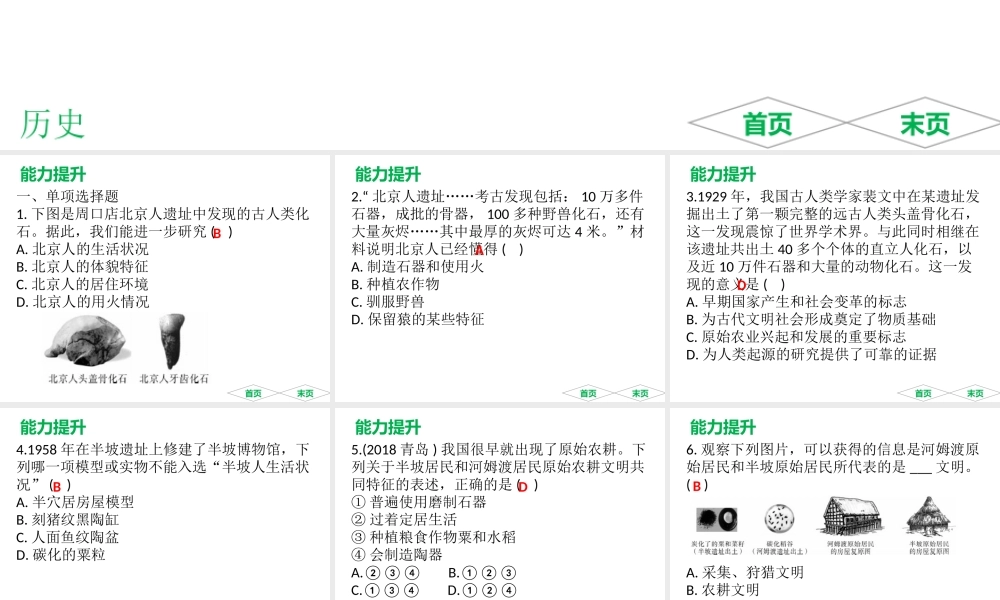This screenshot has width=1000, height=600.
Task: Click option 'D. 碳化的粟粒'
Action: (x=61, y=555)
